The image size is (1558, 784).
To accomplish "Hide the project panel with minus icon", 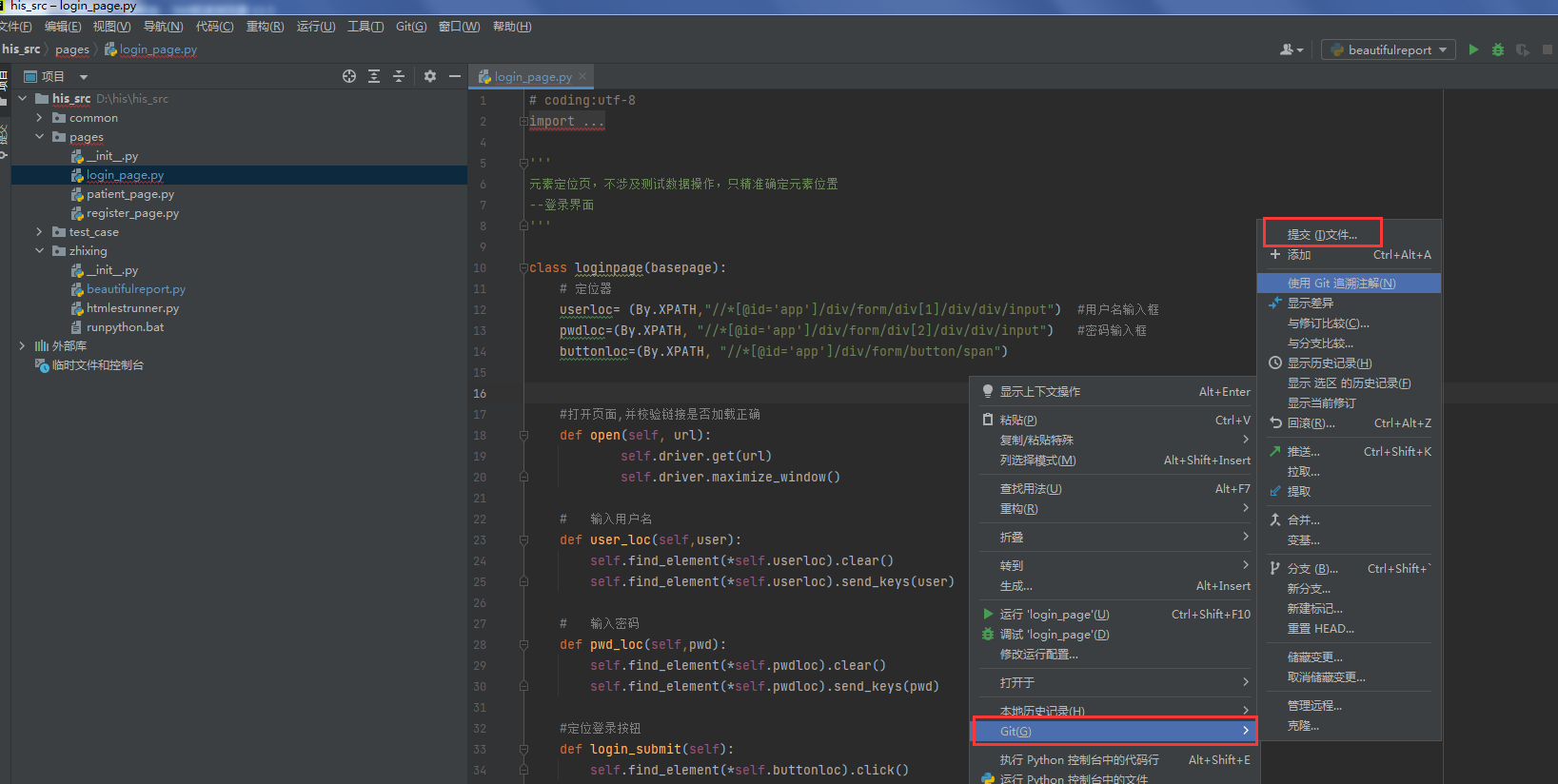I will [x=455, y=76].
